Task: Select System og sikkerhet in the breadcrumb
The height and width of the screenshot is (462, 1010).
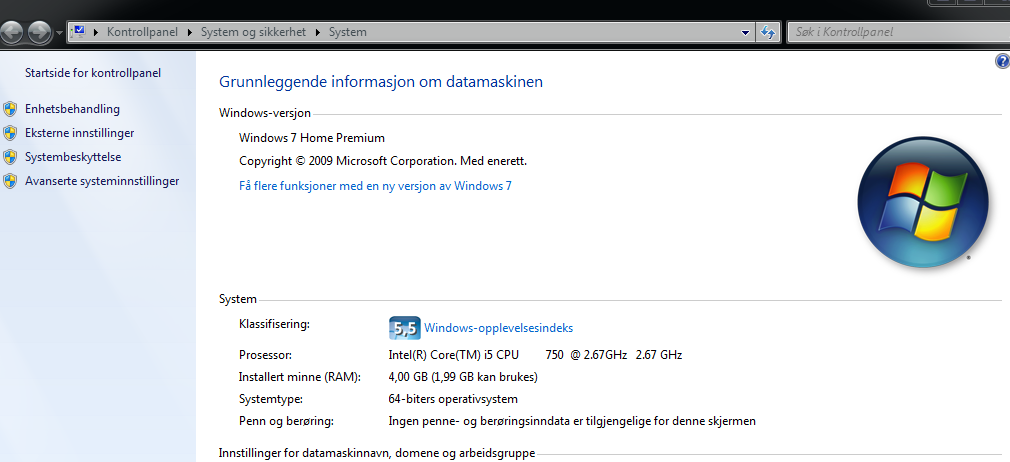Action: click(253, 32)
